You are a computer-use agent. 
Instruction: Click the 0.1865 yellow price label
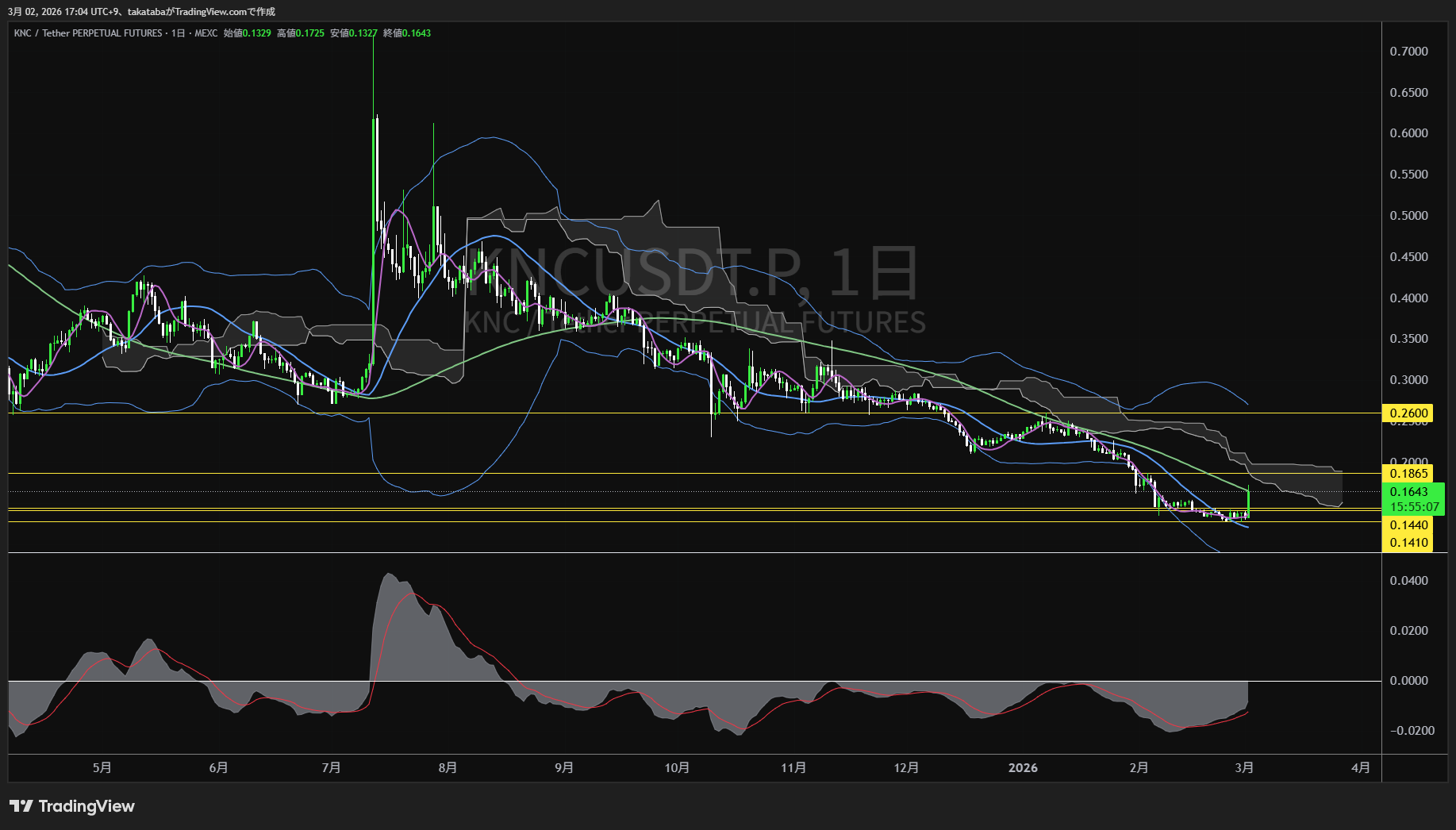point(1408,474)
